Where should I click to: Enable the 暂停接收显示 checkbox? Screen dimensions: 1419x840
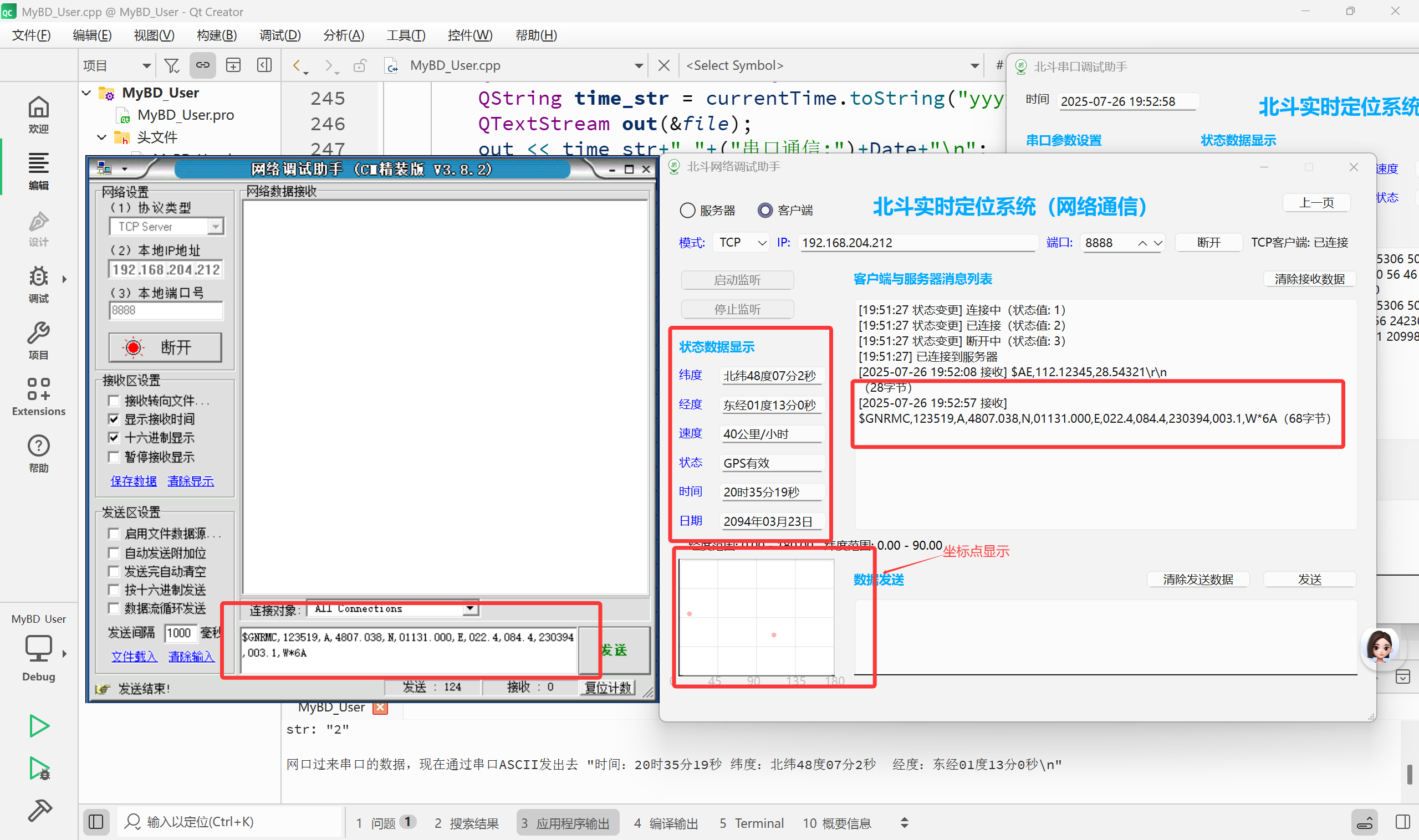point(114,457)
